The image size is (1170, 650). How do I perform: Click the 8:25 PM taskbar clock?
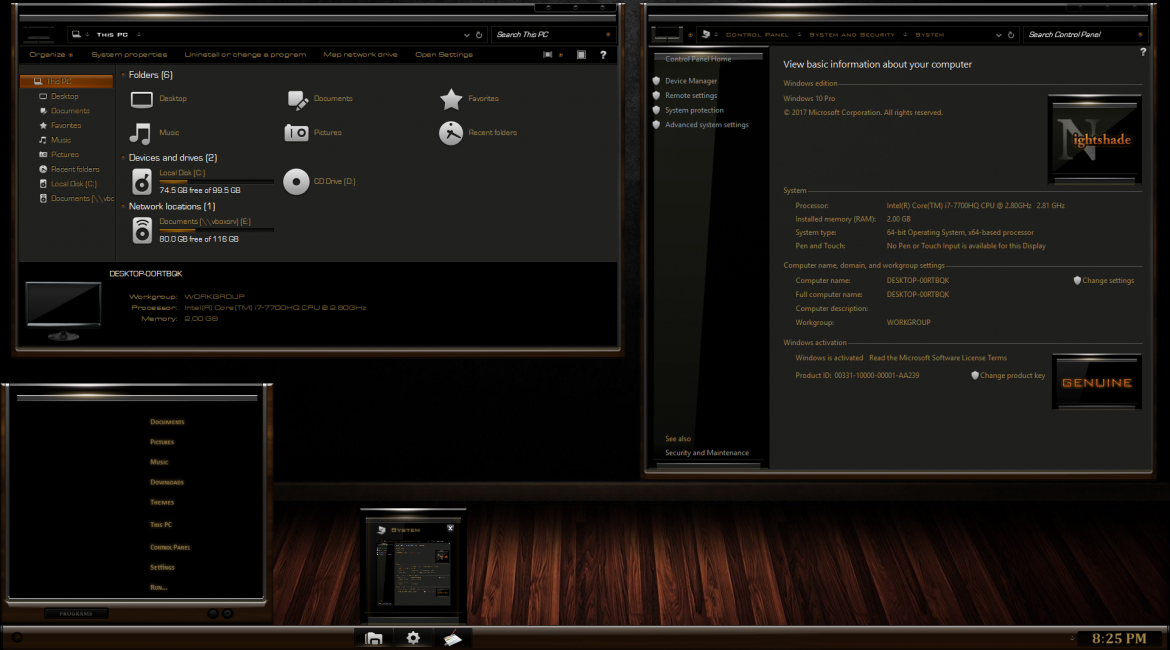point(1119,638)
